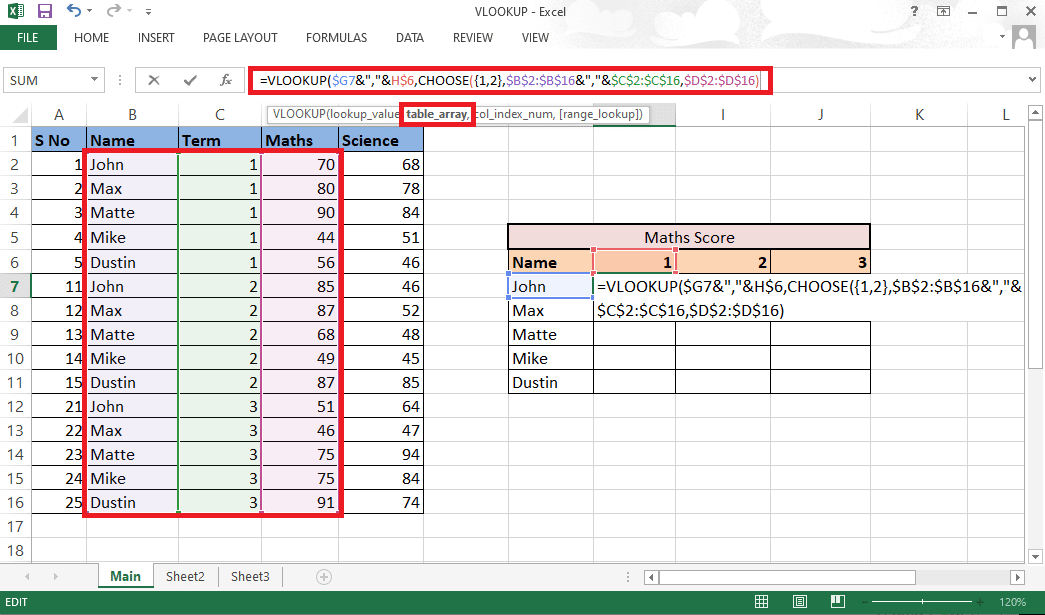Open the FILE backstage menu
The image size is (1045, 615).
pyautogui.click(x=28, y=38)
